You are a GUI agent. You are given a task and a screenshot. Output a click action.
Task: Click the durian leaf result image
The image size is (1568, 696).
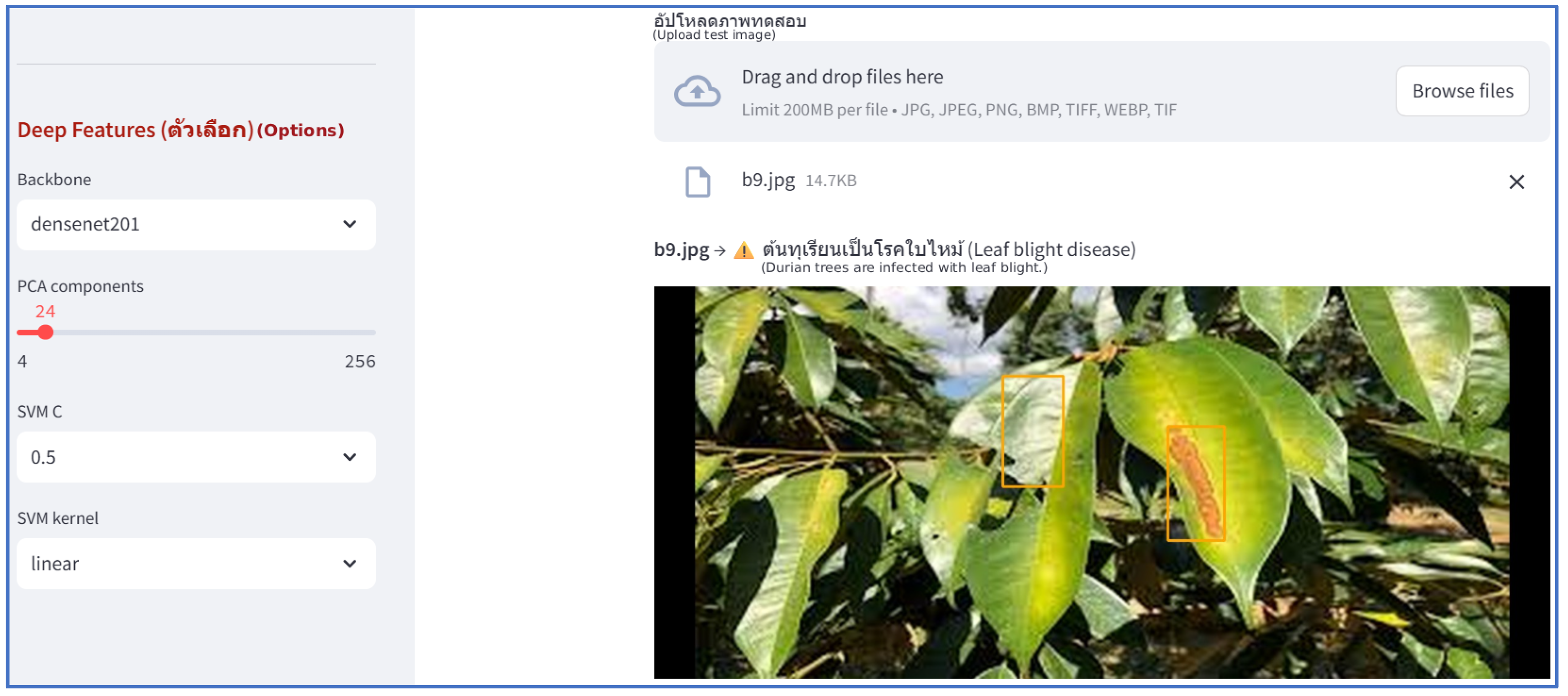point(1101,482)
